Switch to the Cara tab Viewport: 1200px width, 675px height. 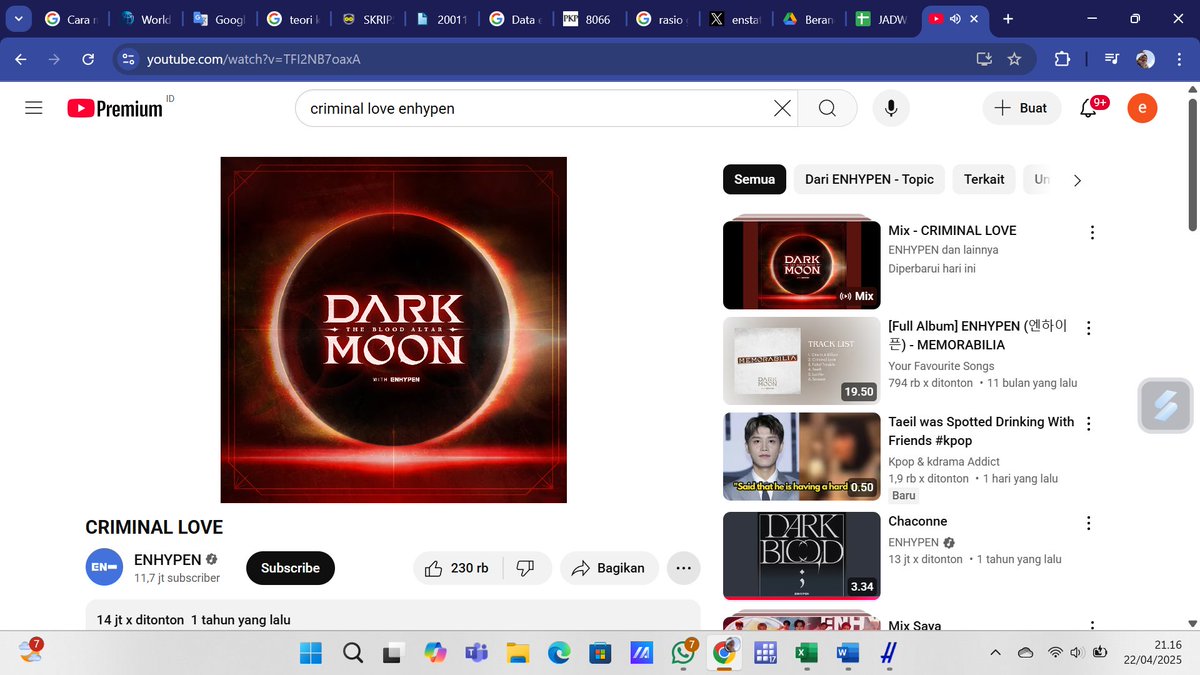73,19
